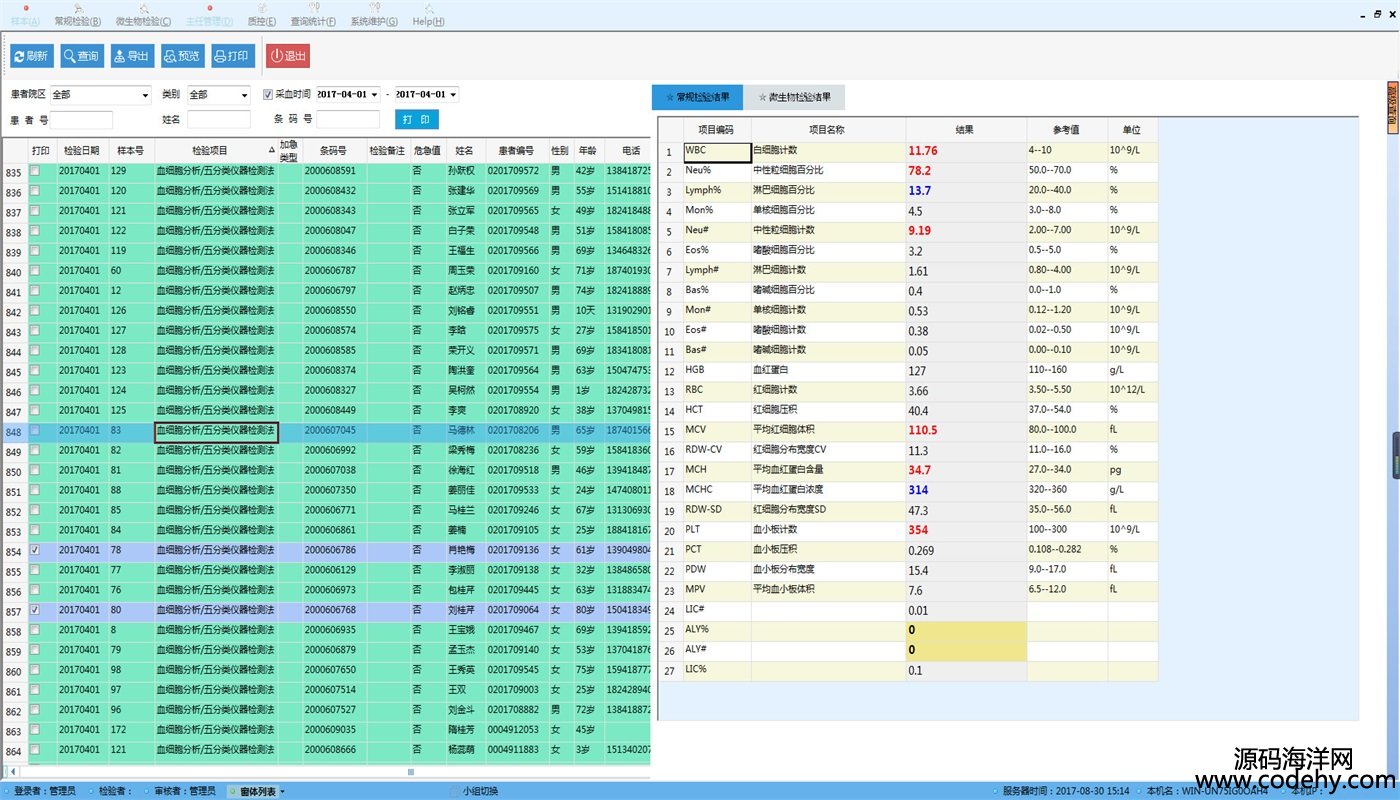The width and height of the screenshot is (1400, 800).
Task: Click the 姓名 input field
Action: [x=219, y=120]
